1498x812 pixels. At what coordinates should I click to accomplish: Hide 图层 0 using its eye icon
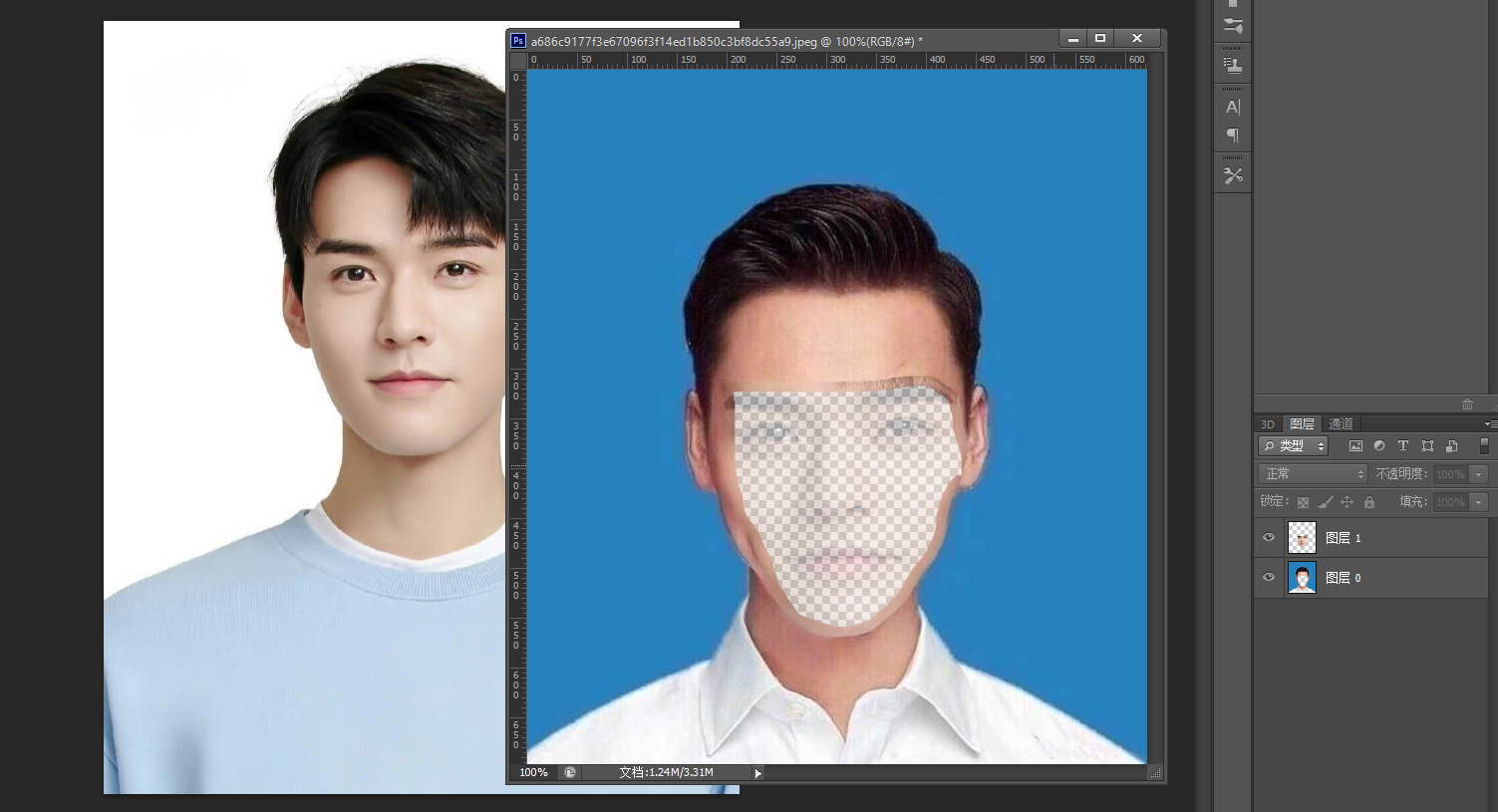click(x=1269, y=578)
